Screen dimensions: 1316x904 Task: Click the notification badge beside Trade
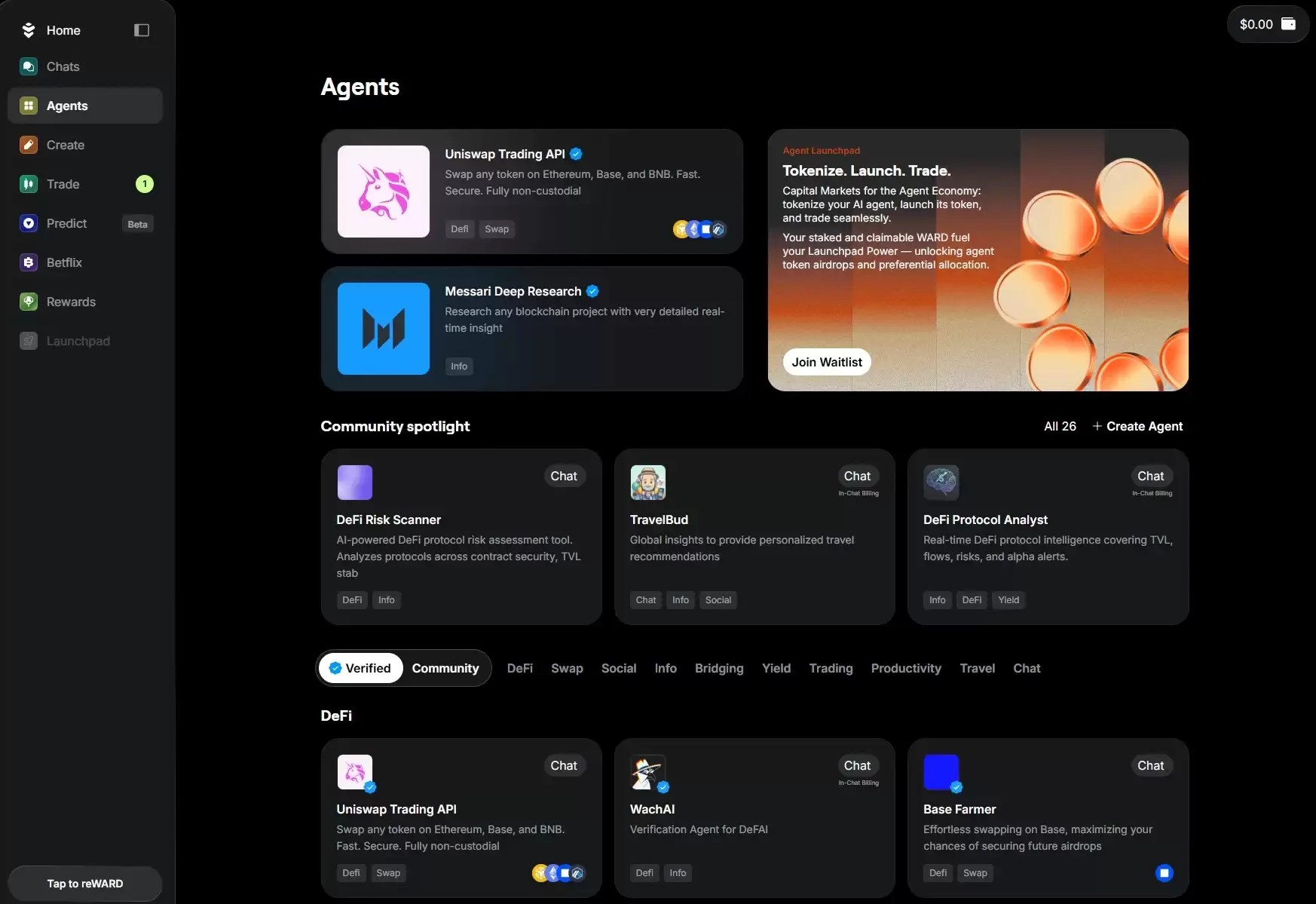pyautogui.click(x=145, y=184)
